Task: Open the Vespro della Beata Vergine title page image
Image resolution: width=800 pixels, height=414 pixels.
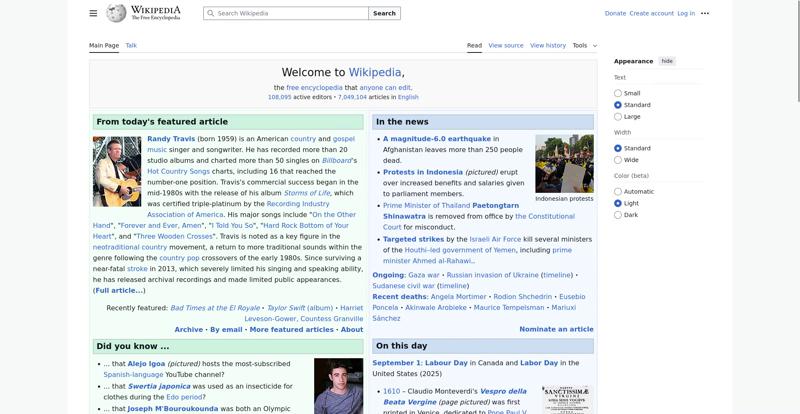Action: coord(565,400)
